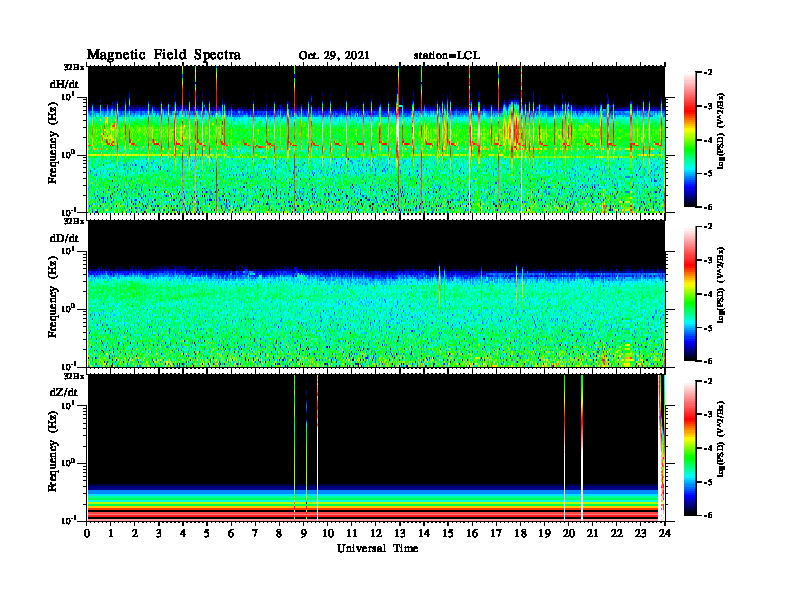Click the log(PSD) label of dZ/dt colorbar

[721, 439]
